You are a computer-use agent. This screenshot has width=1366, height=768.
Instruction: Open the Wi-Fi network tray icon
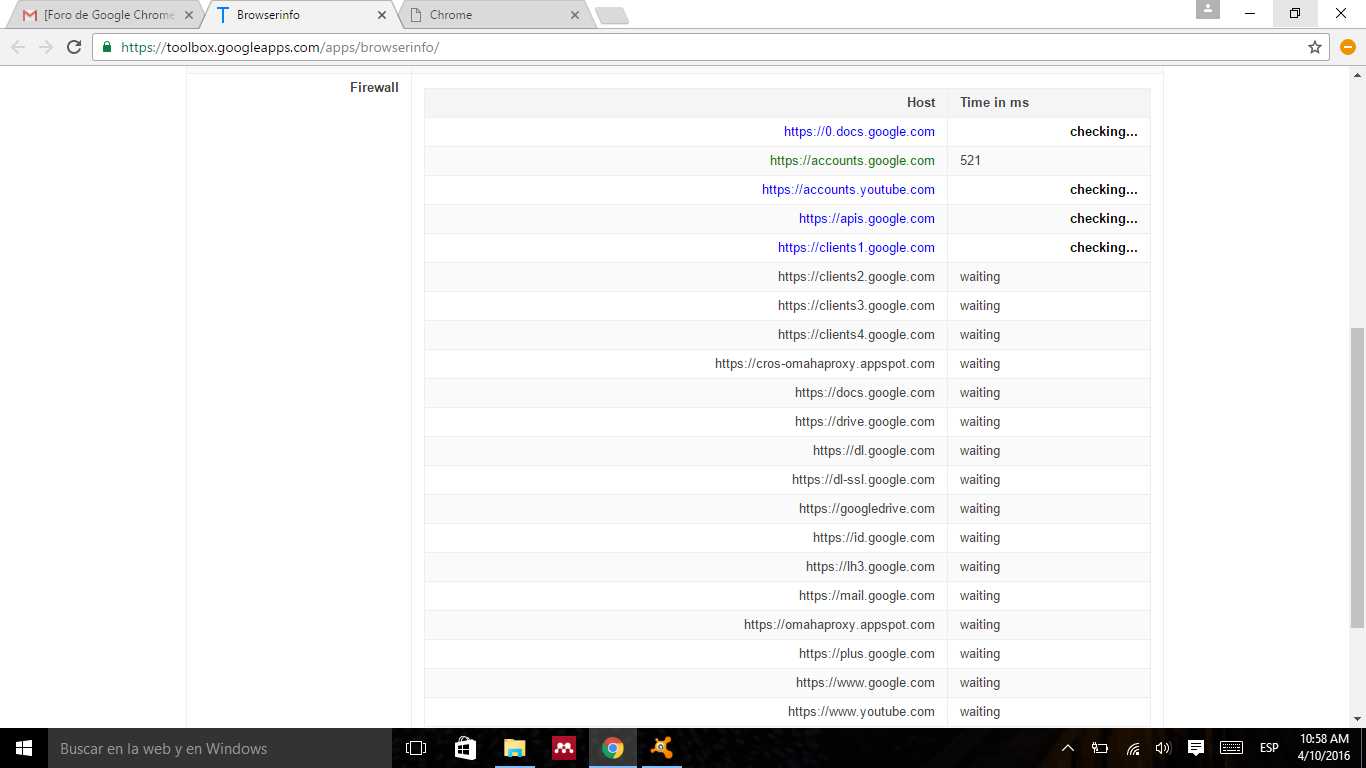coord(1132,748)
